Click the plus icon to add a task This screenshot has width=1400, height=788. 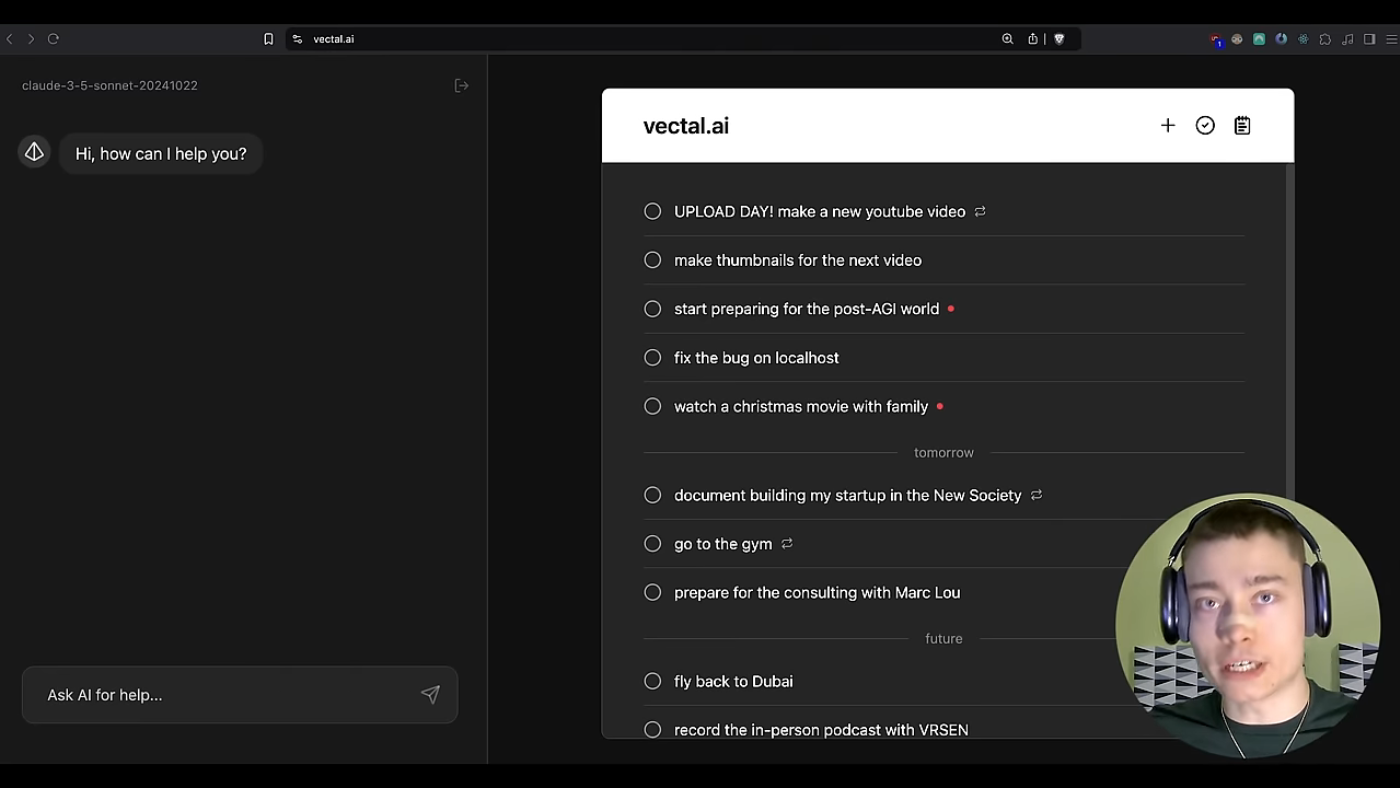tap(1167, 125)
